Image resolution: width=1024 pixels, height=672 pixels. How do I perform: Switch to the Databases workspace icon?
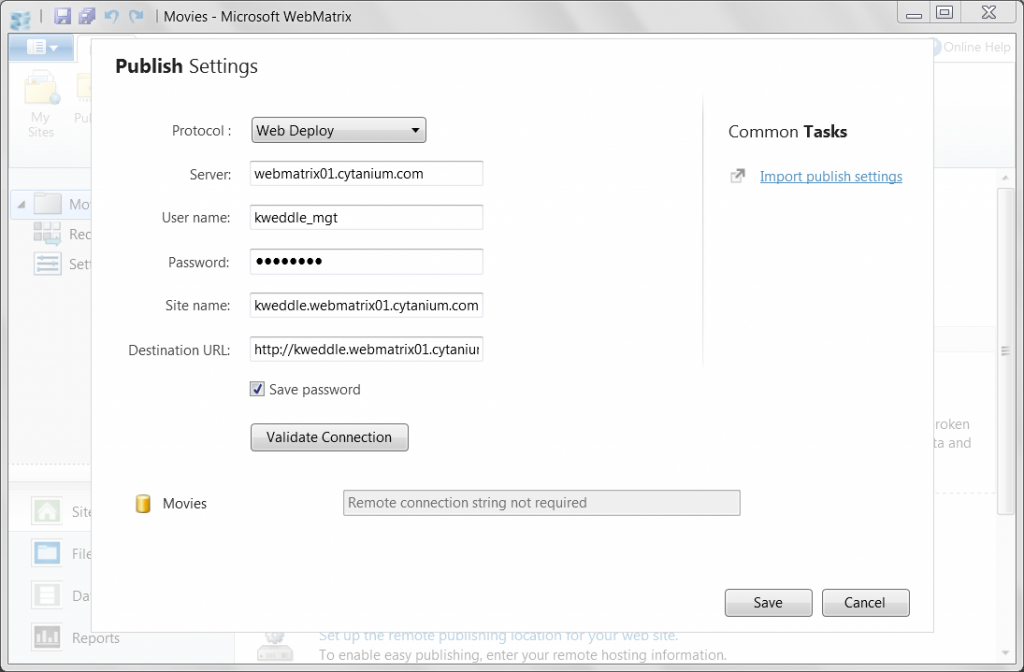[x=47, y=595]
